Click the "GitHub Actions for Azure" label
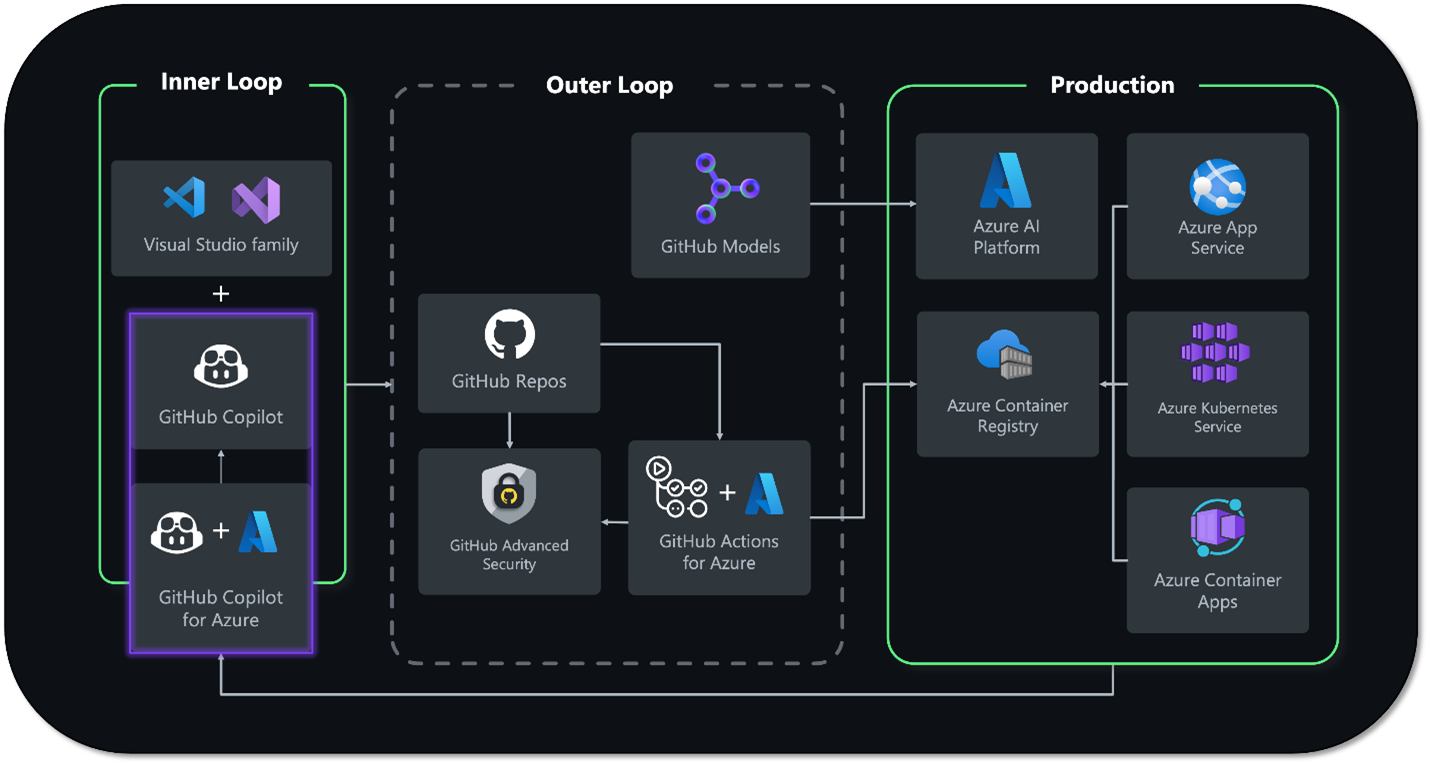The image size is (1430, 765). (x=719, y=552)
